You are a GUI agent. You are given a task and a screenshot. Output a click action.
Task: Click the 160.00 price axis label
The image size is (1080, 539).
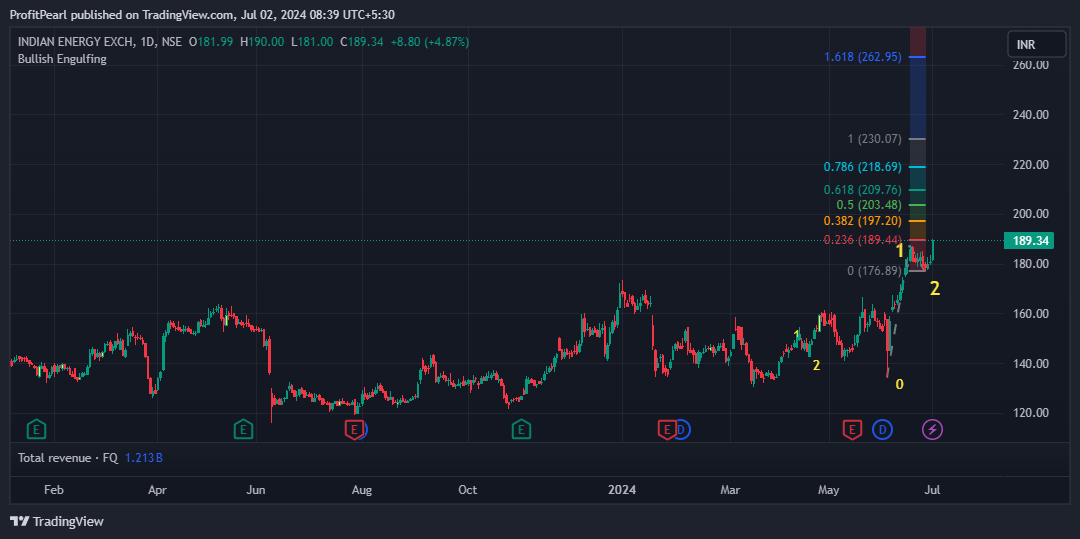pos(1029,314)
